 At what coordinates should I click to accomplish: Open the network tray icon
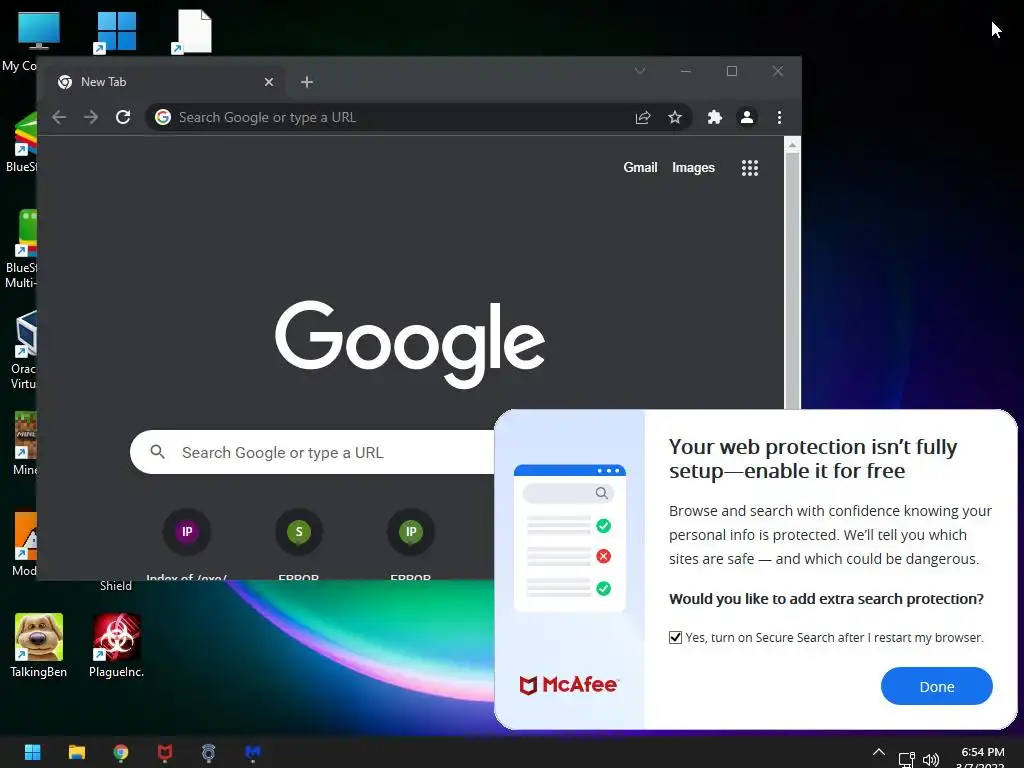tap(906, 760)
